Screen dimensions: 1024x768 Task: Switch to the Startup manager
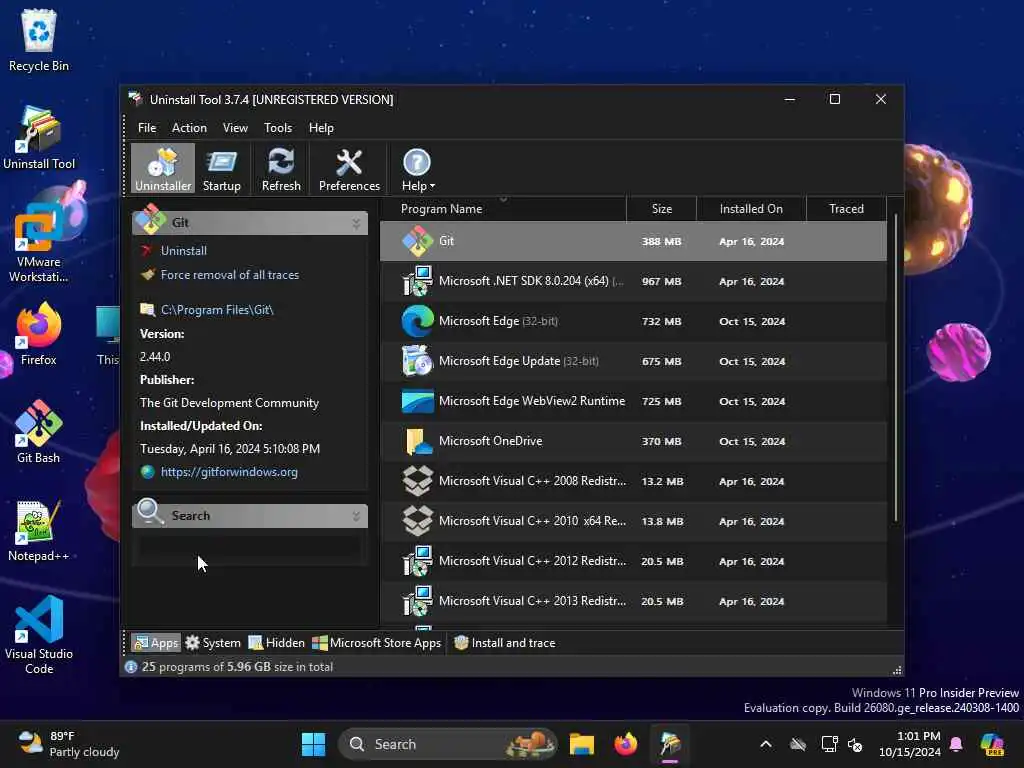pos(221,168)
